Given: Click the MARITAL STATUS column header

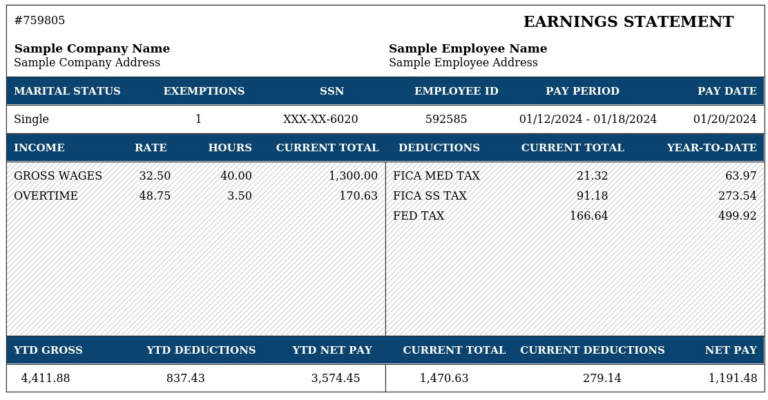Looking at the screenshot, I should pyautogui.click(x=67, y=91).
